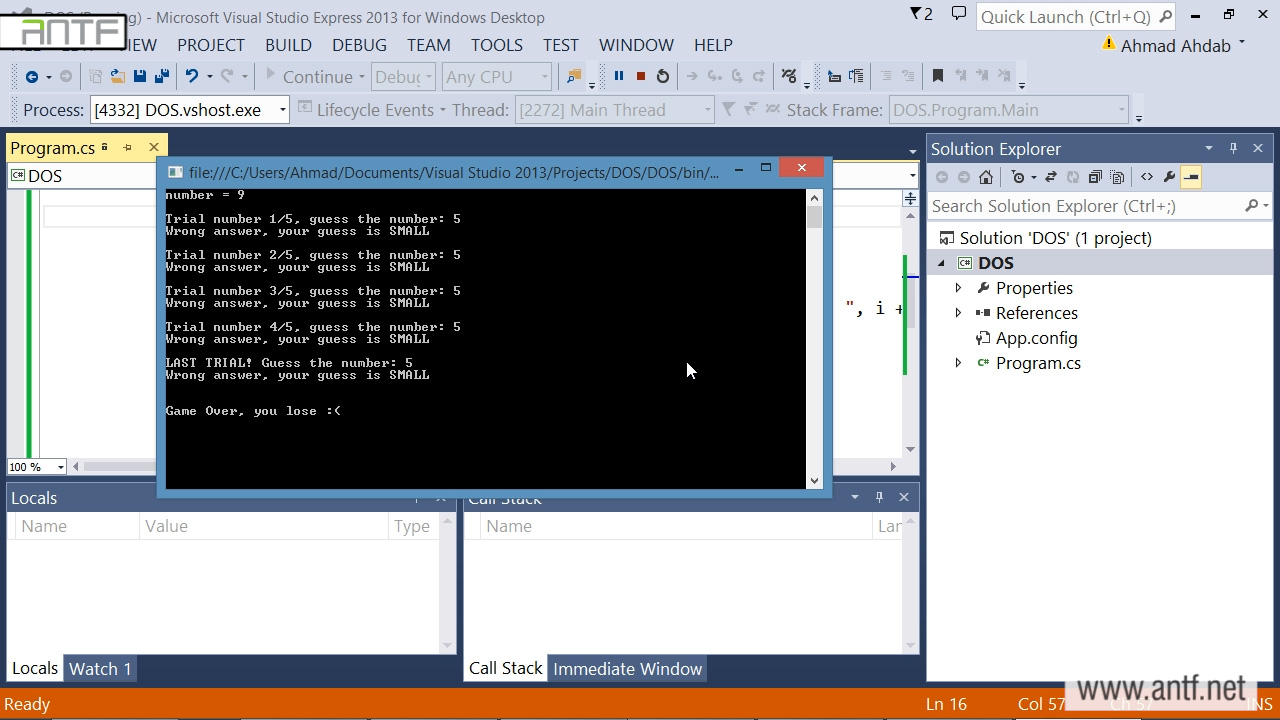Expand the References node
1280x720 pixels.
[x=958, y=313]
